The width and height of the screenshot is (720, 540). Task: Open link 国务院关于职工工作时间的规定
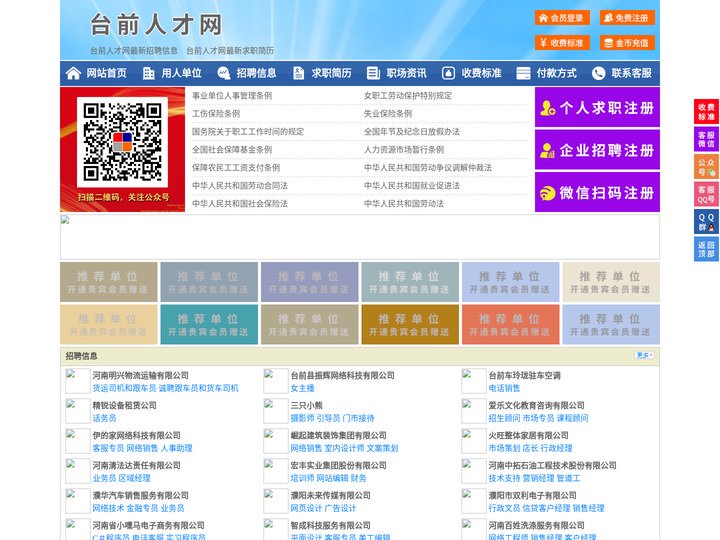click(x=248, y=131)
